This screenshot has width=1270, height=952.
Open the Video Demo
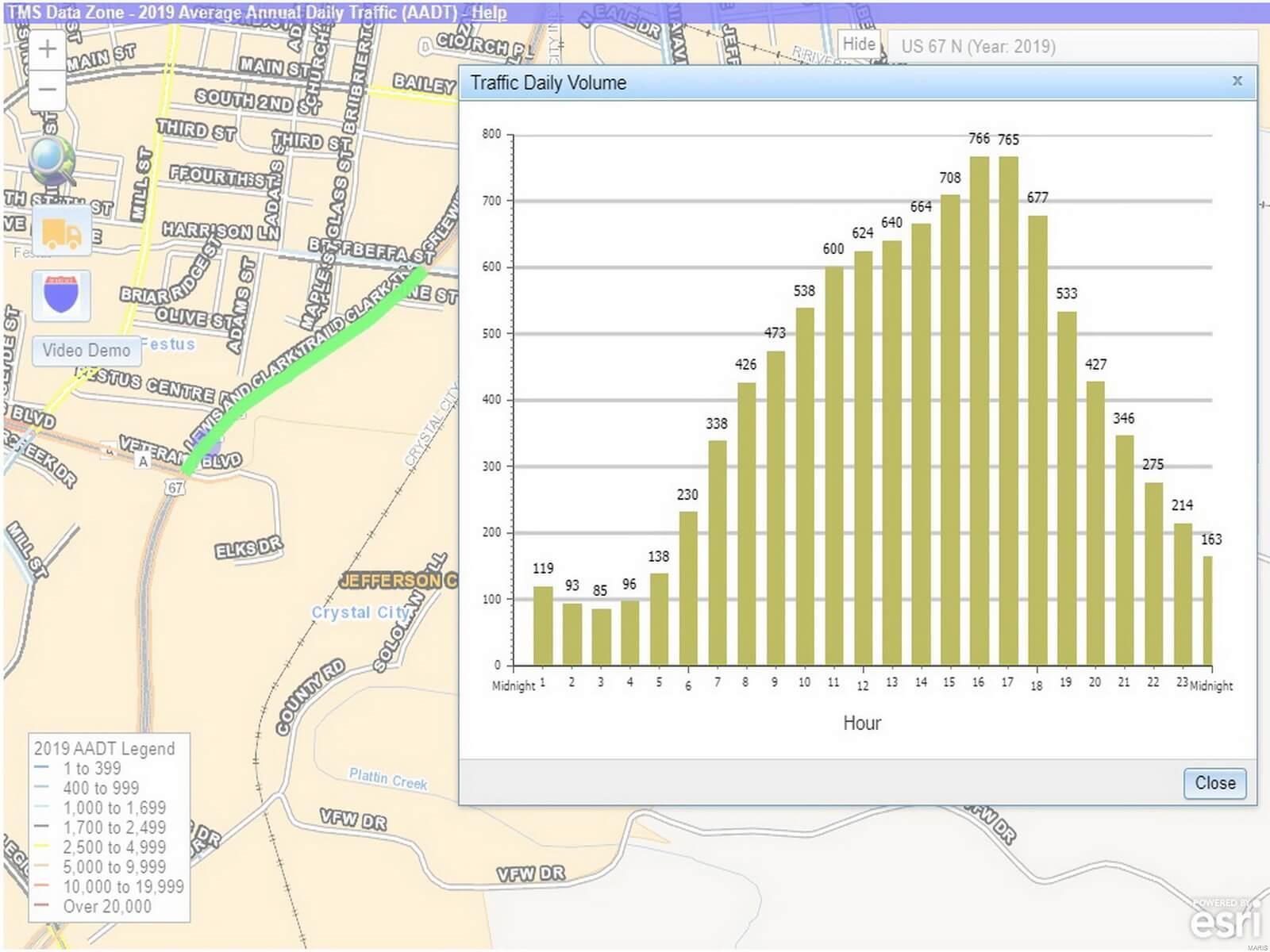[86, 351]
